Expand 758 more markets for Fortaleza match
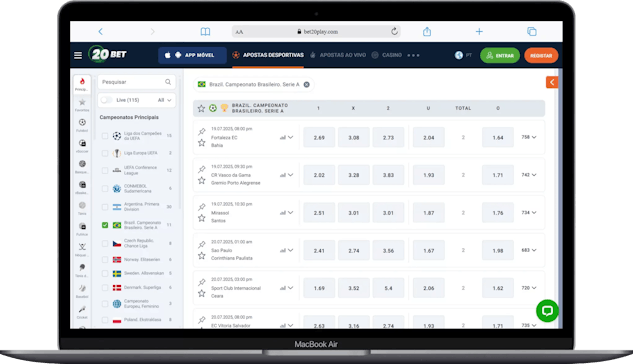The width and height of the screenshot is (633, 364). coord(529,137)
